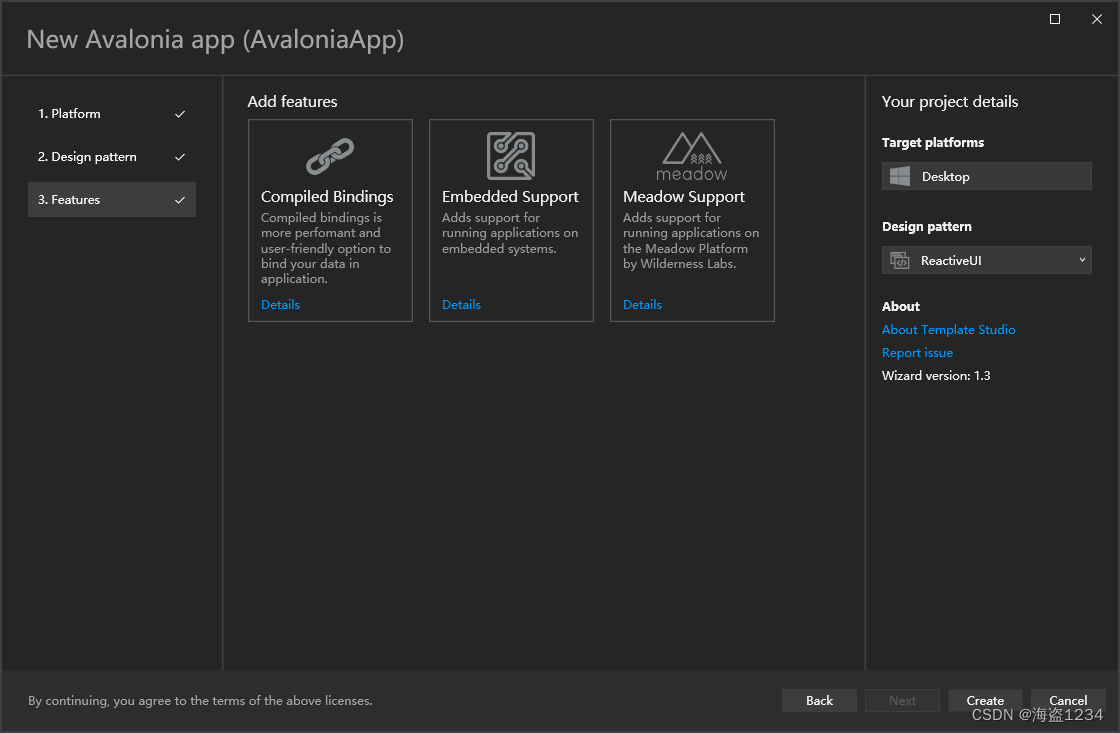
Task: Click the checkmark beside Design pattern step
Action: (x=180, y=157)
